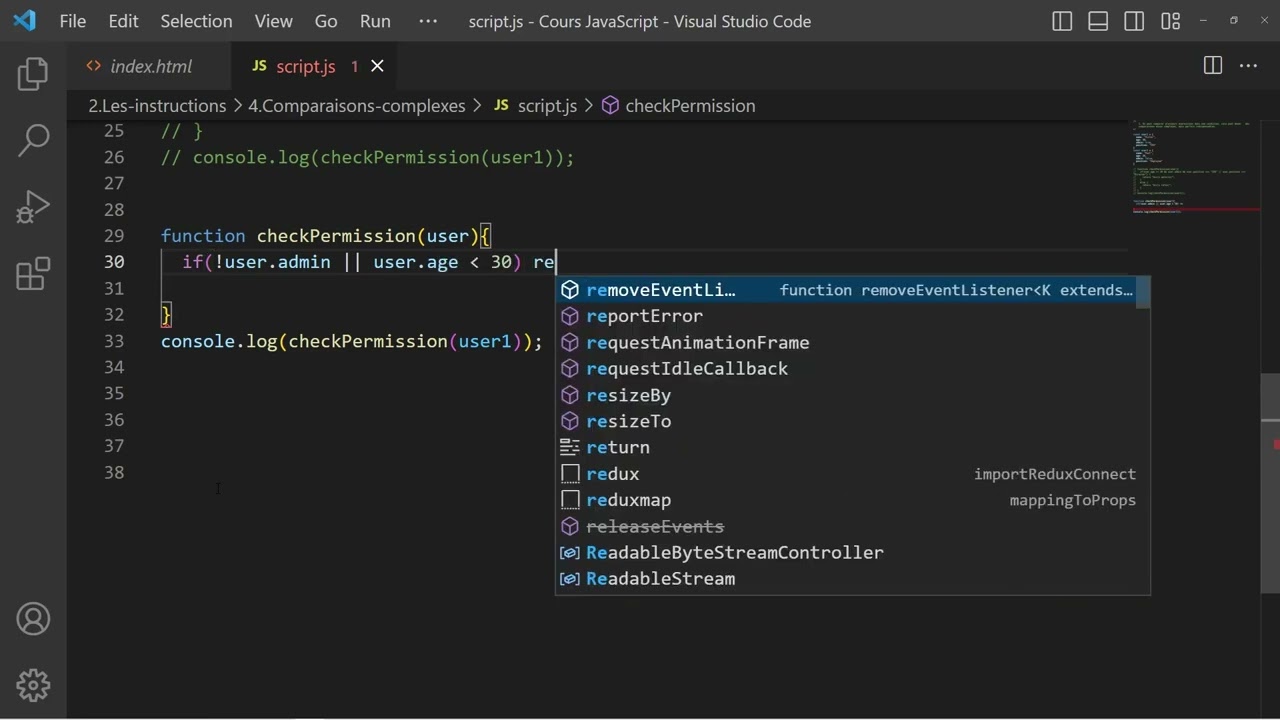Open the Go menu
Screen dimensions: 1280x720
pos(326,21)
